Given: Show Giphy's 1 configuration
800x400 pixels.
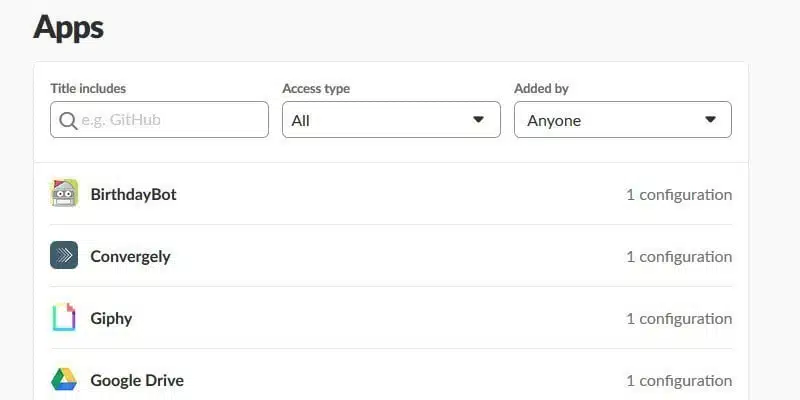Looking at the screenshot, I should pos(679,318).
